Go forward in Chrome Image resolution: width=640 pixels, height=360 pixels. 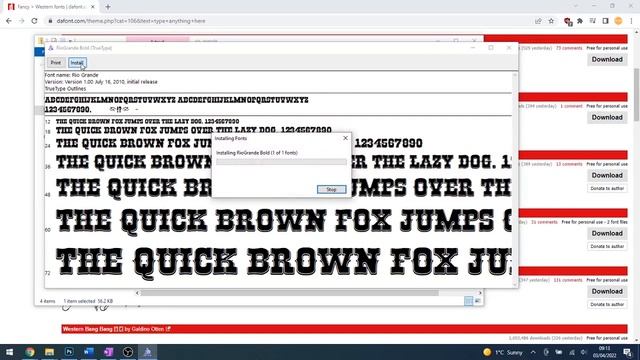pyautogui.click(x=22, y=21)
